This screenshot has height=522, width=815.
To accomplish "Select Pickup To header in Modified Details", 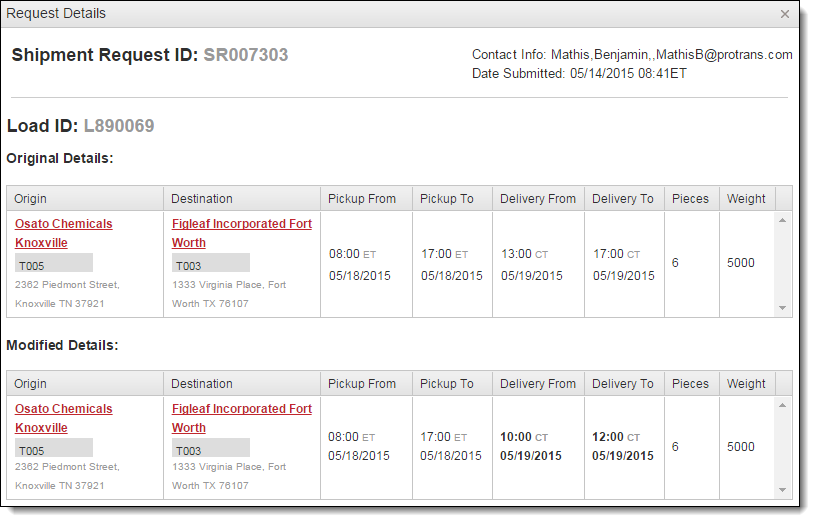I will pyautogui.click(x=447, y=384).
